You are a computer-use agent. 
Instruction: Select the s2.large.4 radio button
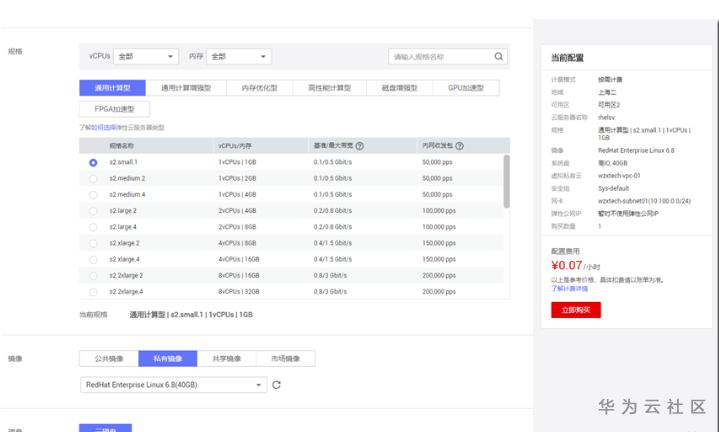tap(93, 227)
